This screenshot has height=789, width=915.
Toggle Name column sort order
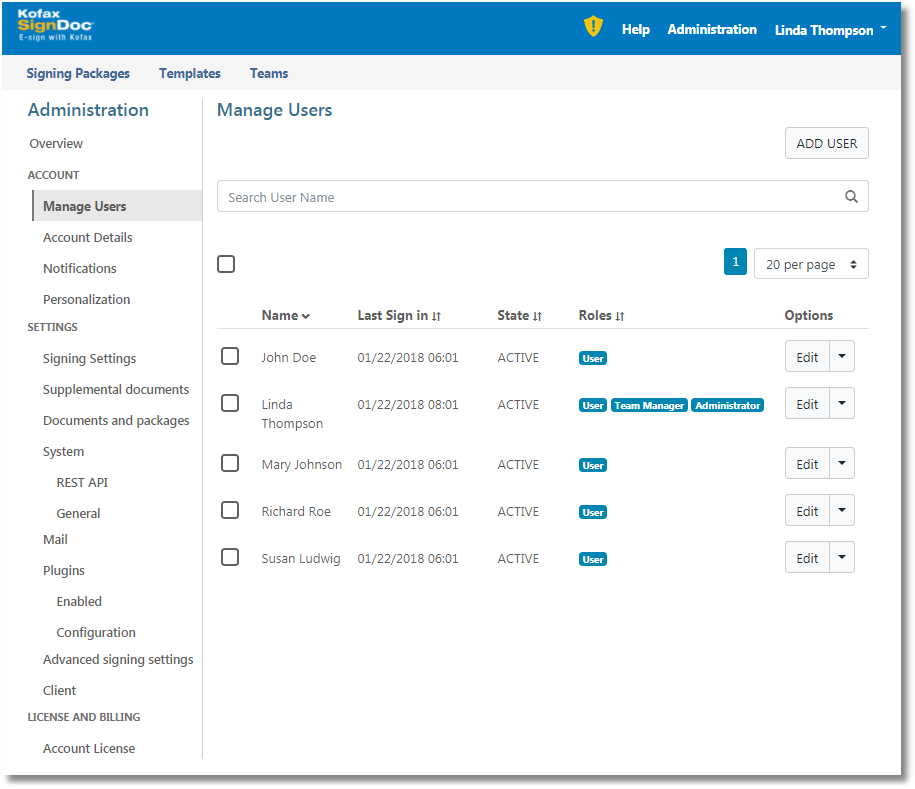pos(285,316)
